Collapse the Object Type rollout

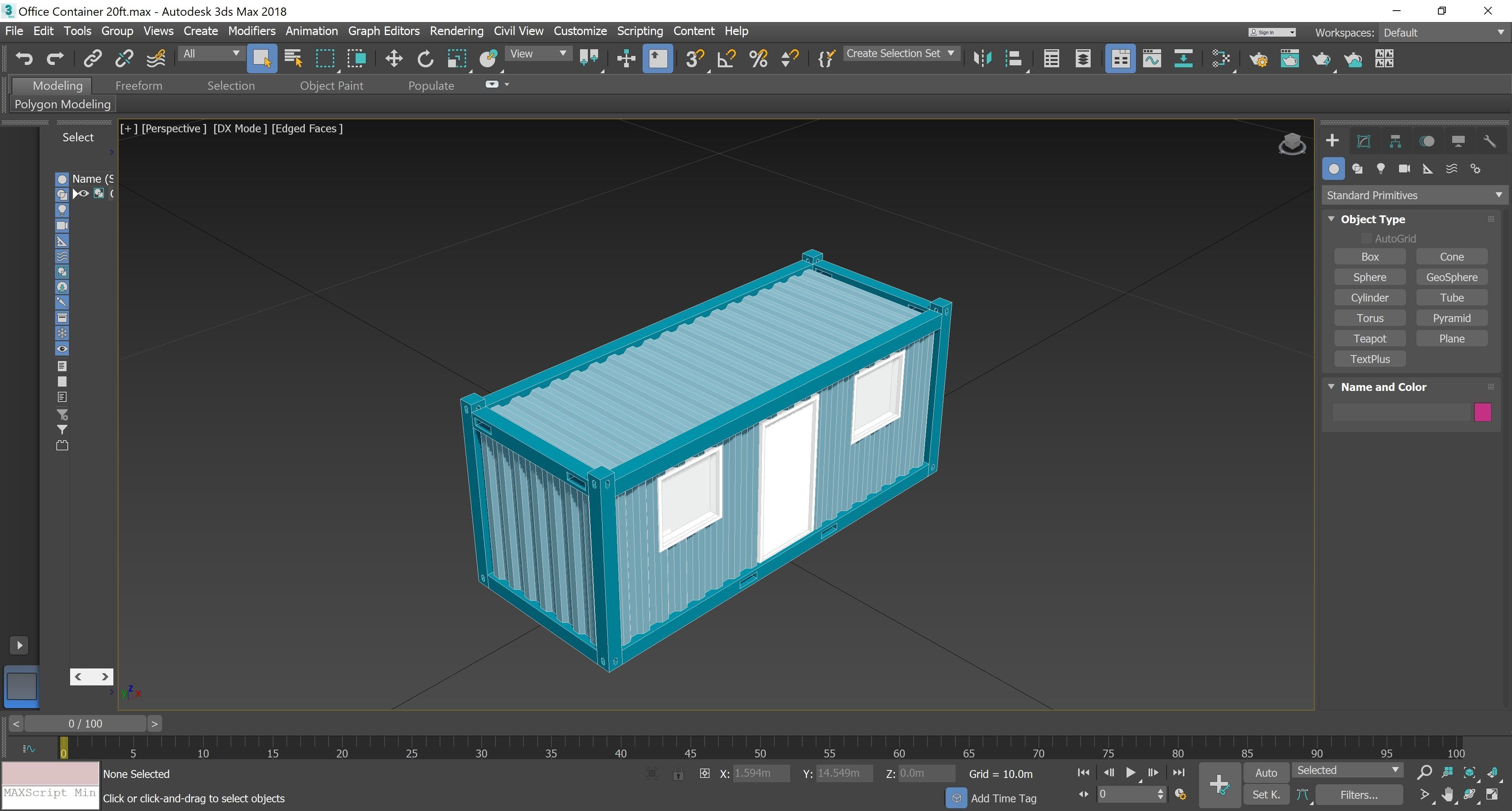(x=1331, y=219)
